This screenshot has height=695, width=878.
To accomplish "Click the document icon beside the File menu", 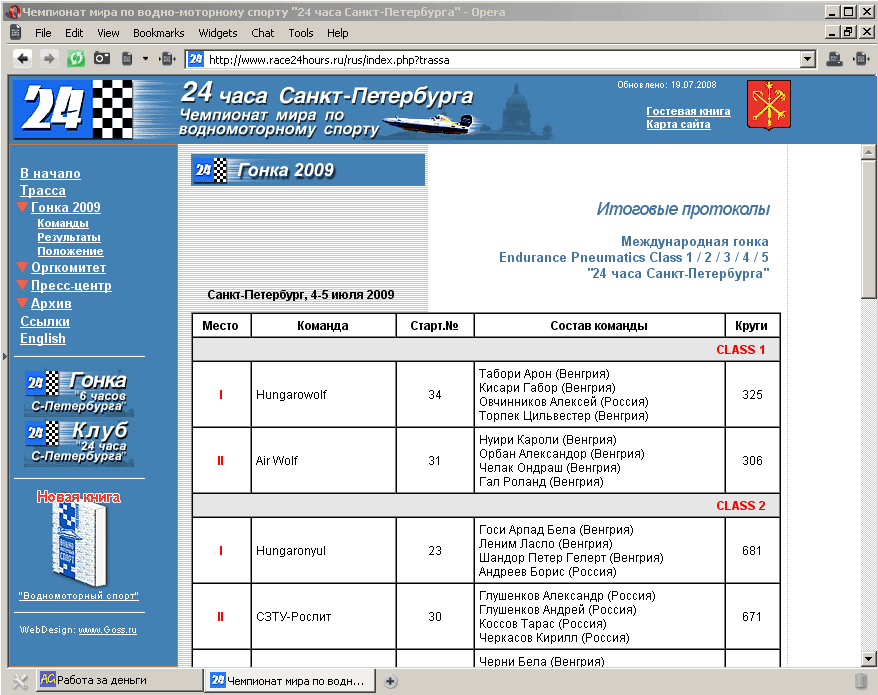I will (16, 32).
